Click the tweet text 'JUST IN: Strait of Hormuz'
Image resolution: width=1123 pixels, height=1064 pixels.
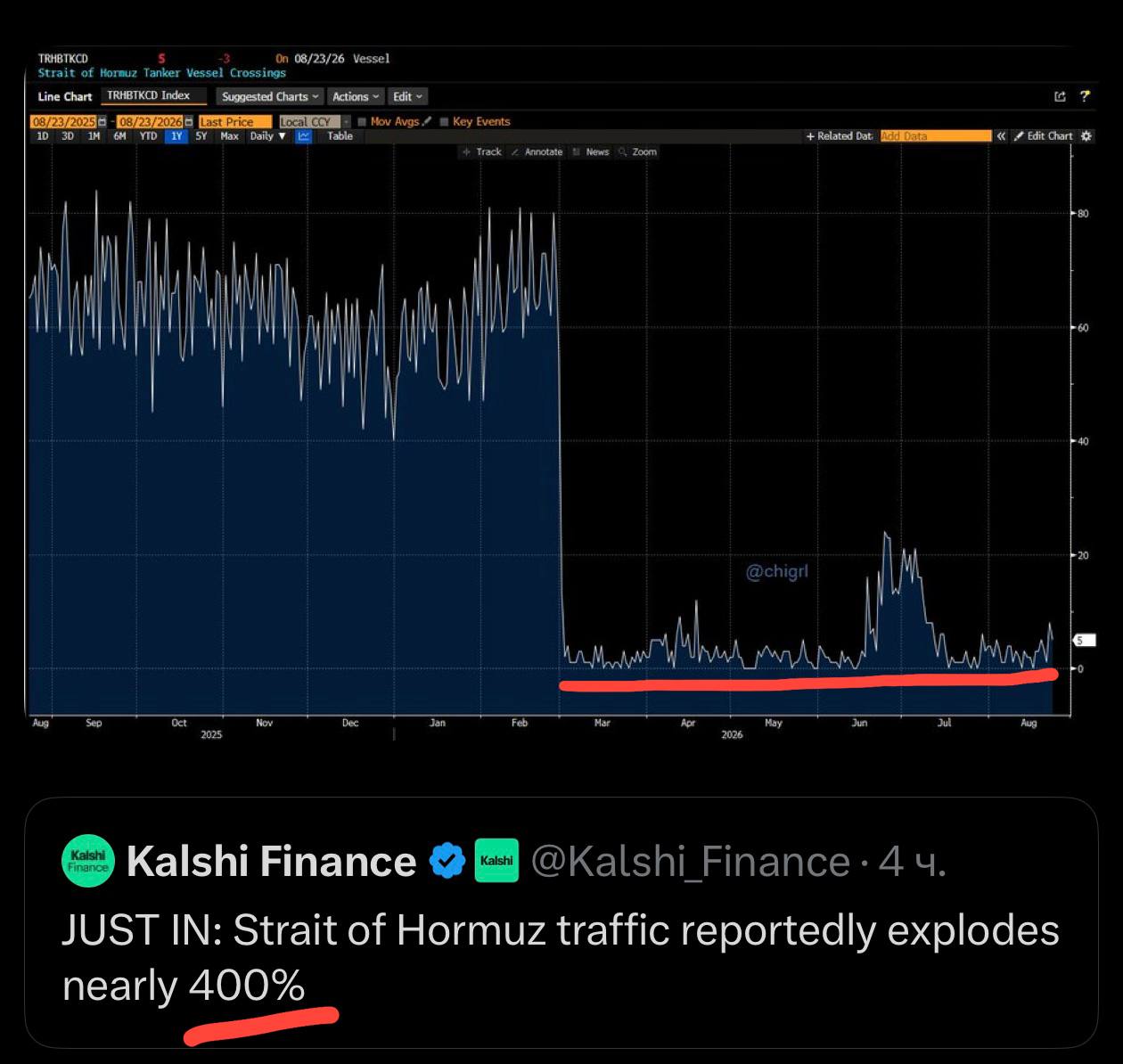(x=303, y=930)
